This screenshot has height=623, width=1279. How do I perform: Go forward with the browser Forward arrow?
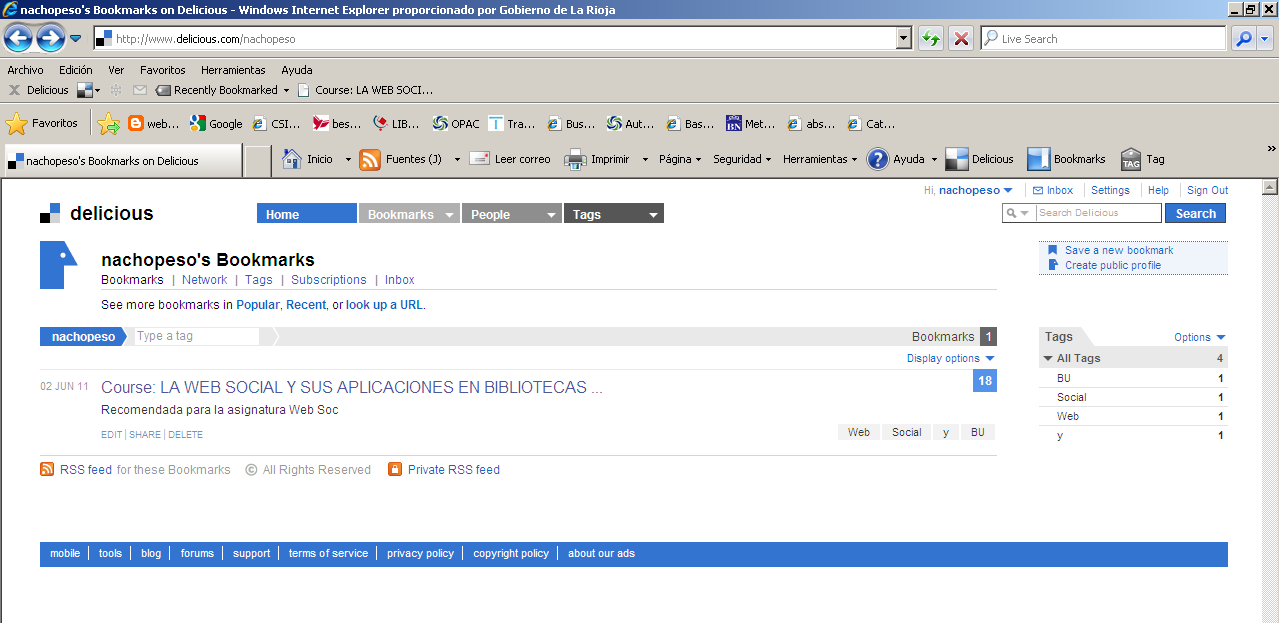[50, 39]
